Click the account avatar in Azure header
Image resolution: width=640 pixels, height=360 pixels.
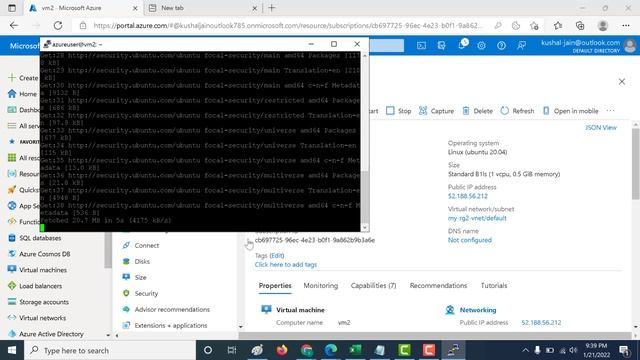tap(630, 45)
